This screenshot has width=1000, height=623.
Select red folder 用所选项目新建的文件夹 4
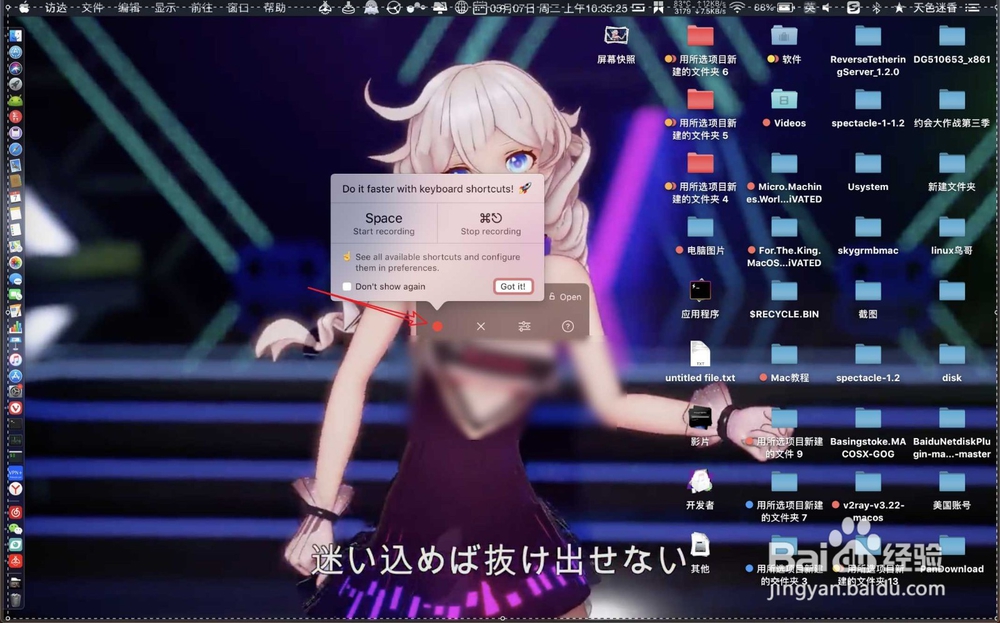click(x=700, y=164)
